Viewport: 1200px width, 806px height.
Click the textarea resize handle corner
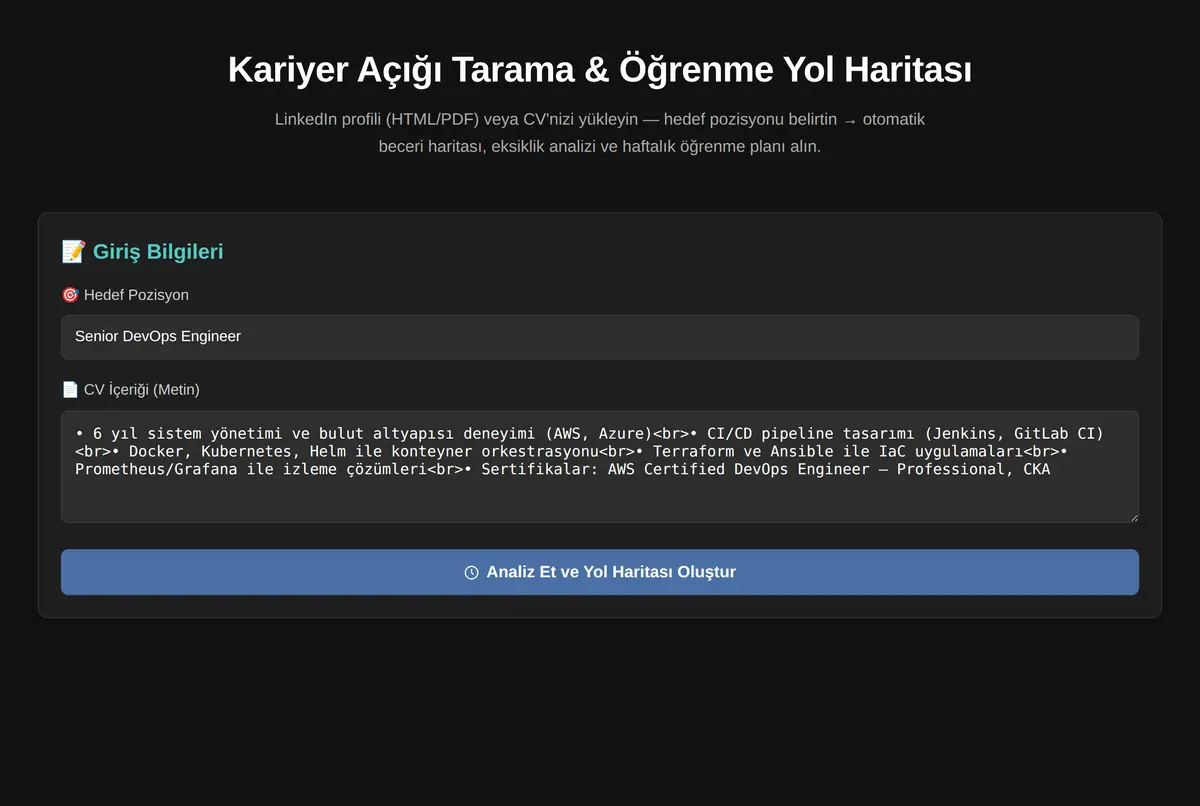pyautogui.click(x=1133, y=517)
